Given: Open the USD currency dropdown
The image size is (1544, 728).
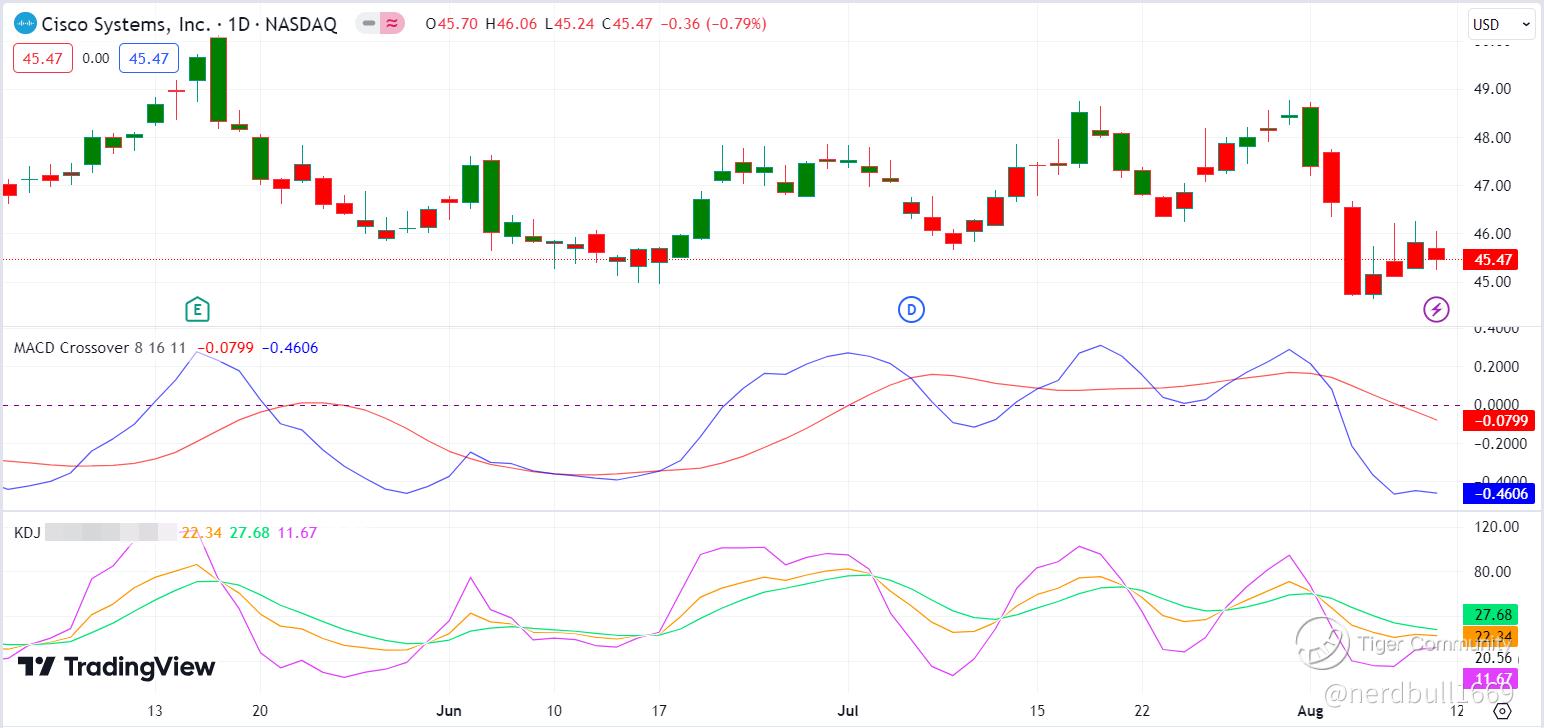Looking at the screenshot, I should click(x=1500, y=25).
